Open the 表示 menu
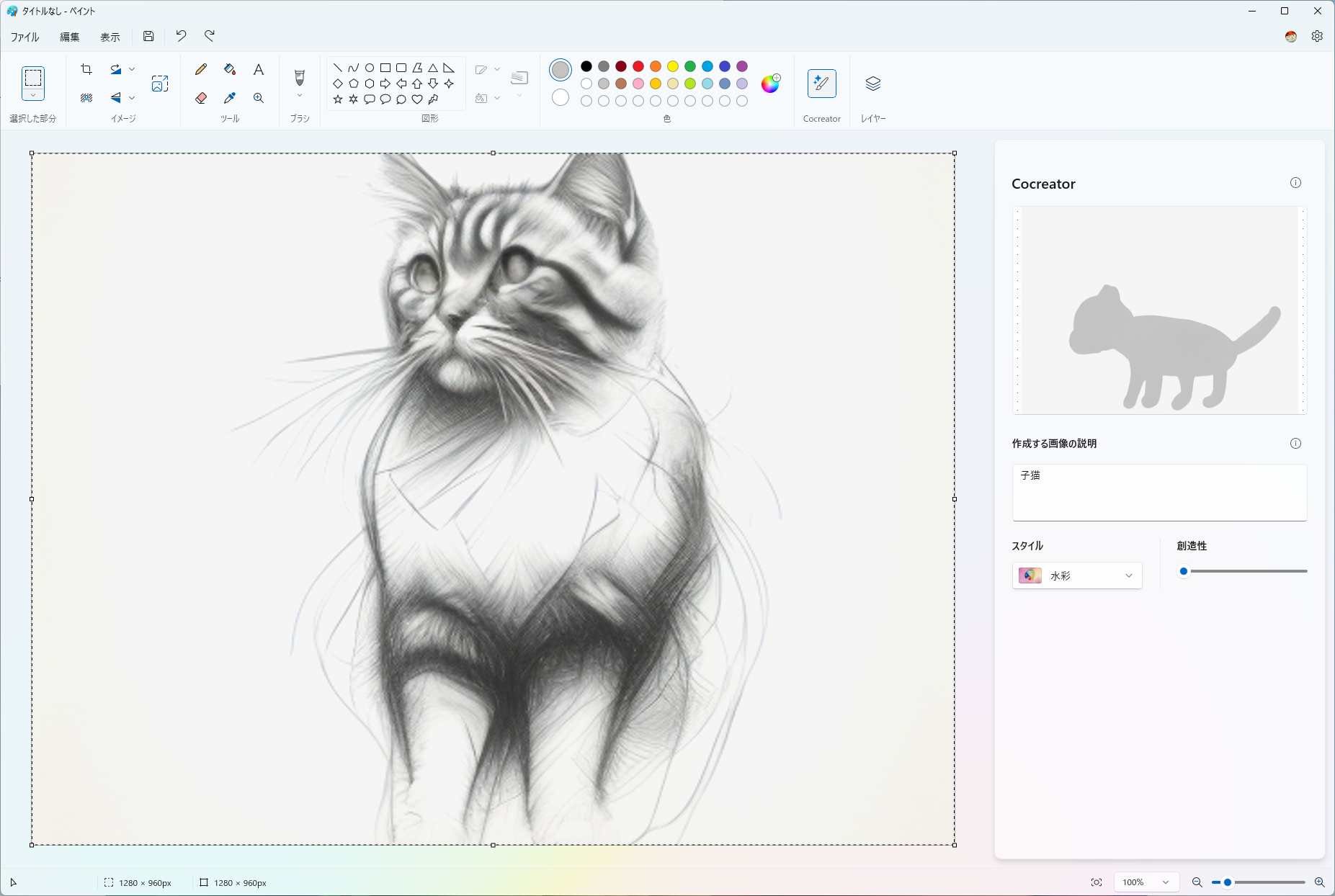The height and width of the screenshot is (896, 1335). click(x=110, y=36)
